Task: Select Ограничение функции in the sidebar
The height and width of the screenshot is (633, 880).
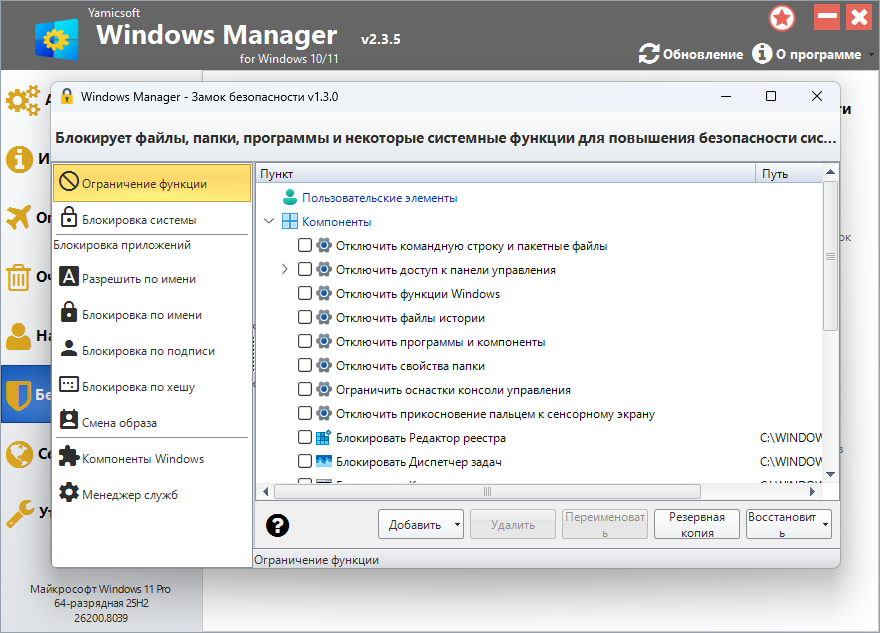Action: point(151,183)
